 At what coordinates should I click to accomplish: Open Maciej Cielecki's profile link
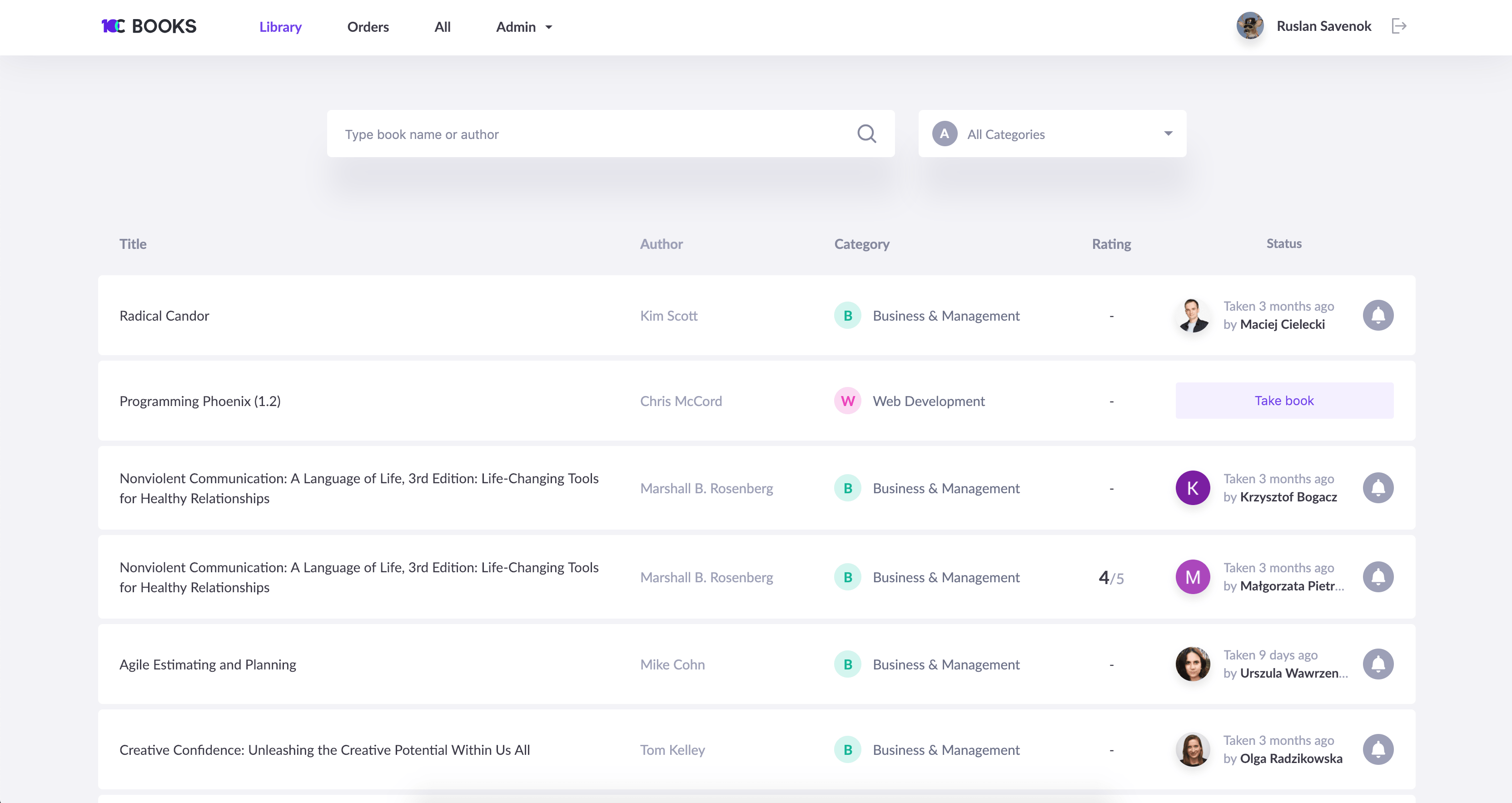tap(1282, 325)
